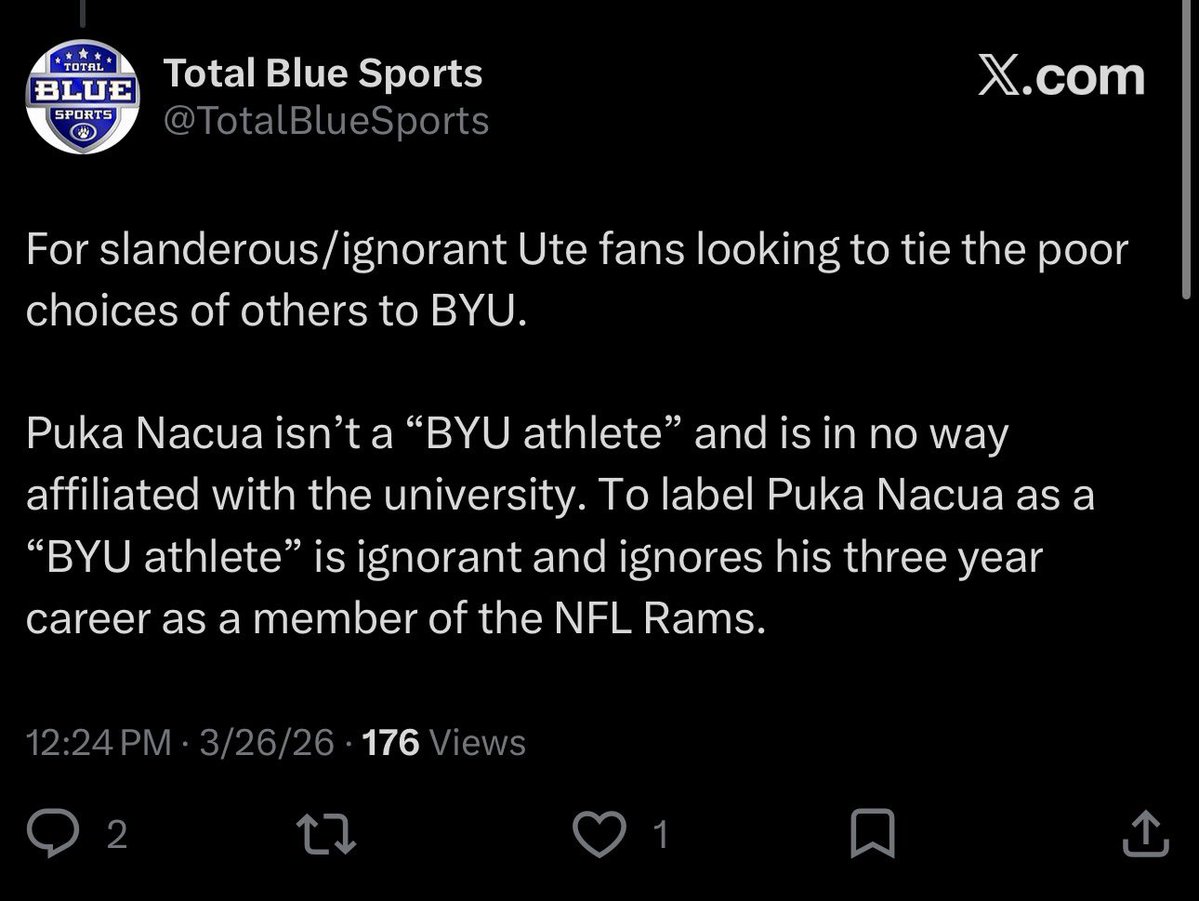Select the "Puka Nacua isn't a" paragraph

pos(561,525)
